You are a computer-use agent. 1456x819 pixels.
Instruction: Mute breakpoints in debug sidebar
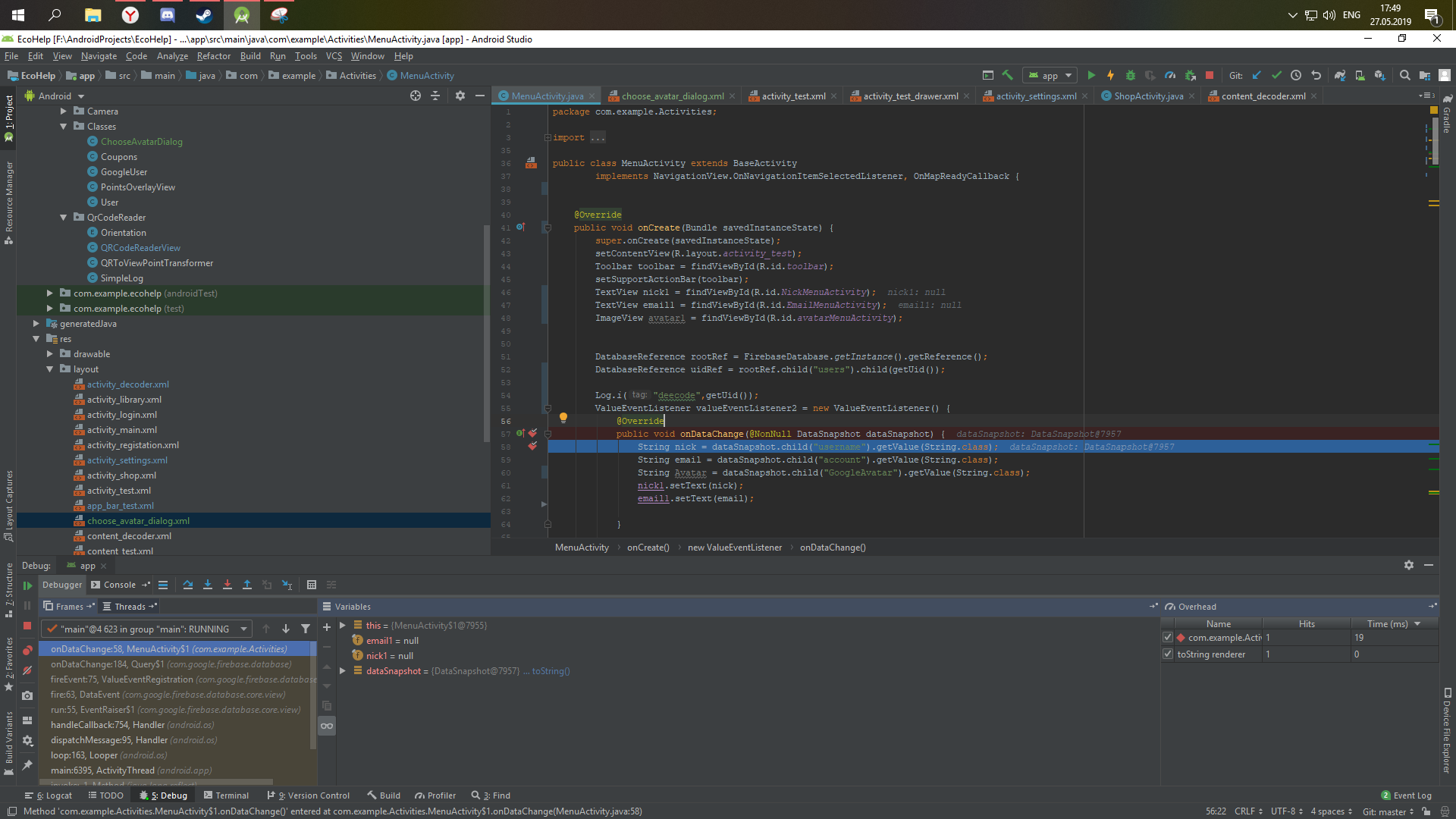point(27,671)
